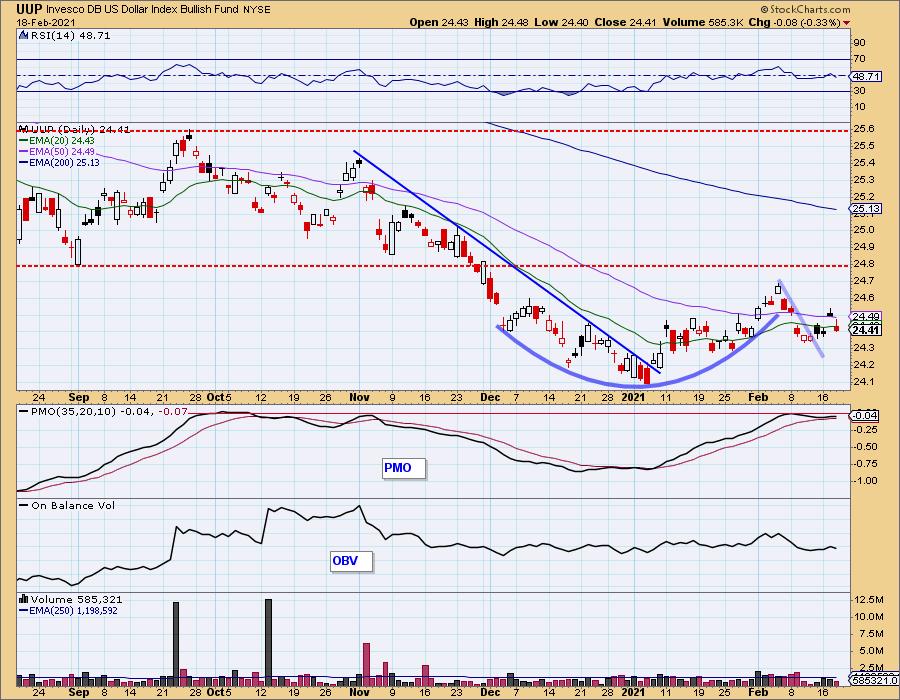900x700 pixels.
Task: Click the OBV annotation box
Action: [351, 561]
